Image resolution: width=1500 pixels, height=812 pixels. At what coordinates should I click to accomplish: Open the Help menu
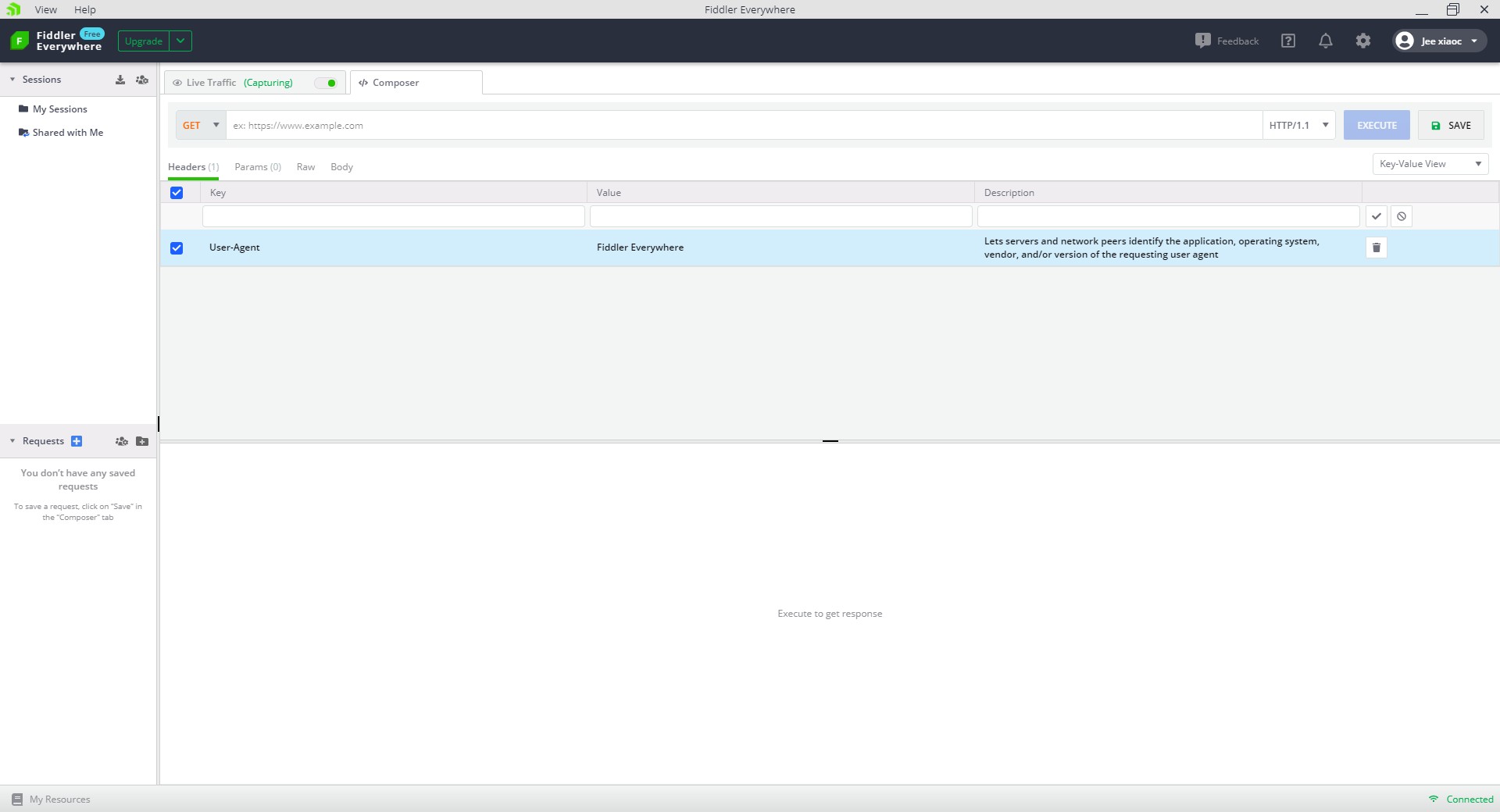click(x=85, y=9)
